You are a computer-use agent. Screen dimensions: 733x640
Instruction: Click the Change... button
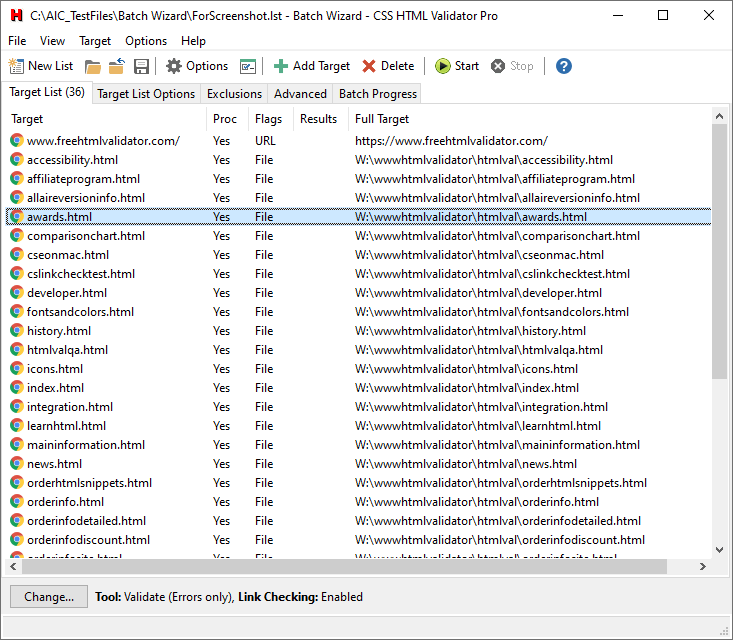click(49, 597)
